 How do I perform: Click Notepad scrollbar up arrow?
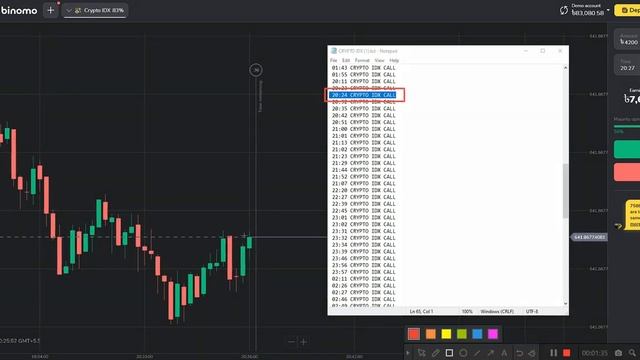coord(565,68)
